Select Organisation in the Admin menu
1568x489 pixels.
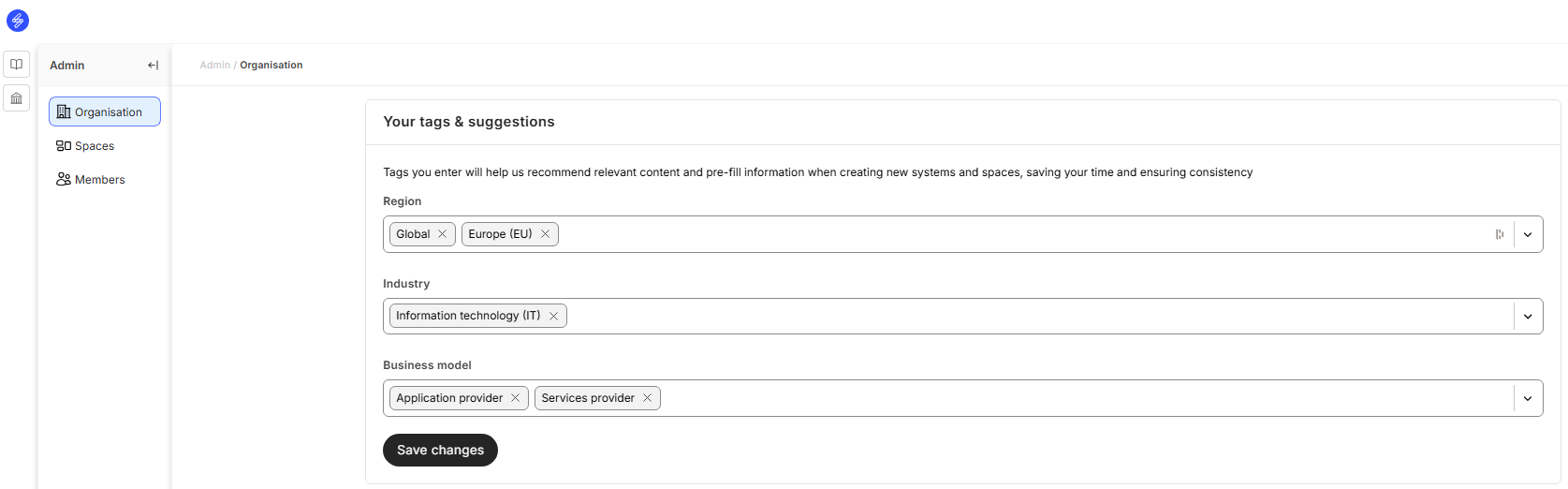coord(105,112)
